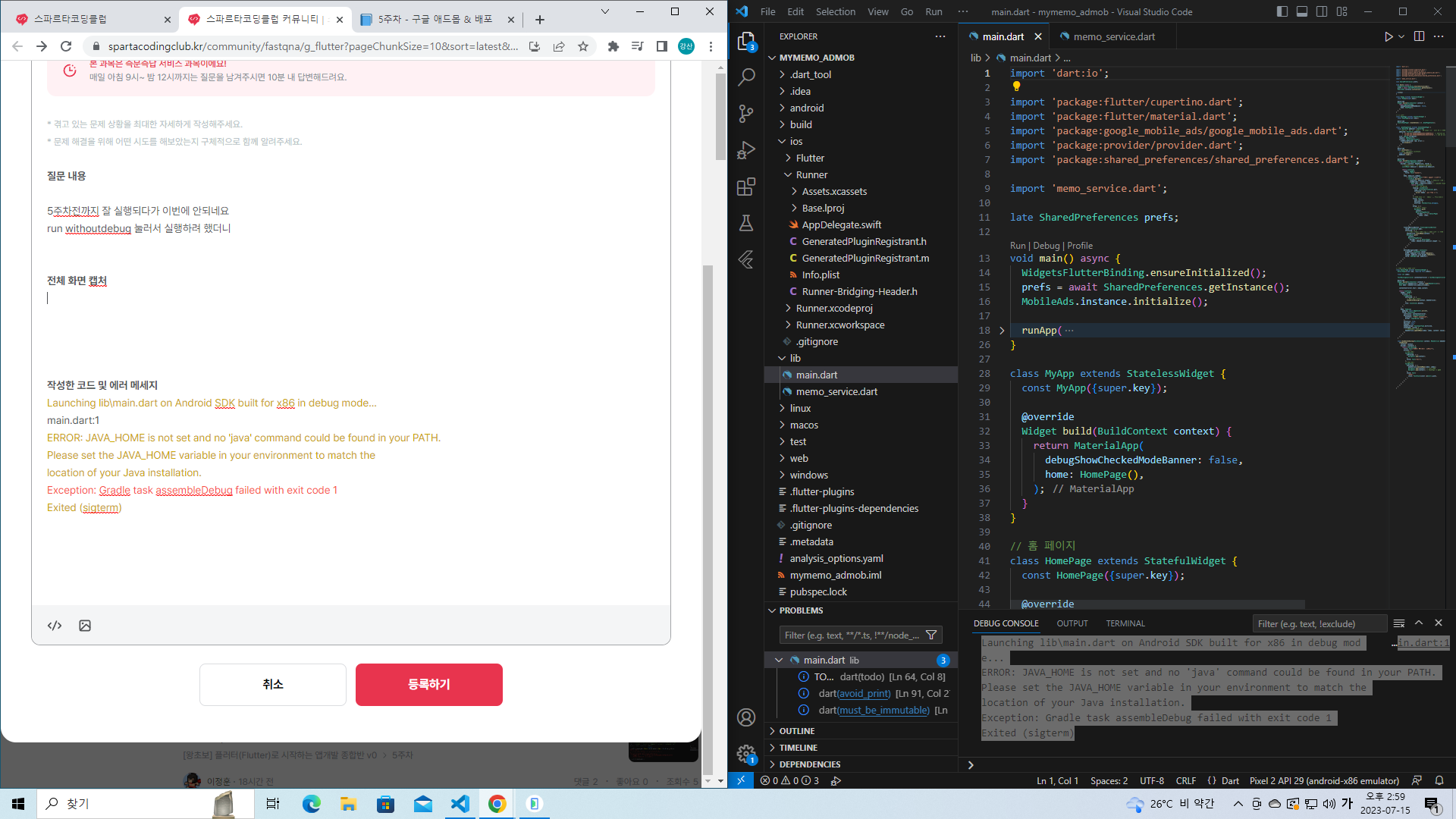This screenshot has height=819, width=1456.
Task: Open Source Control view in activity bar
Action: pos(746,113)
